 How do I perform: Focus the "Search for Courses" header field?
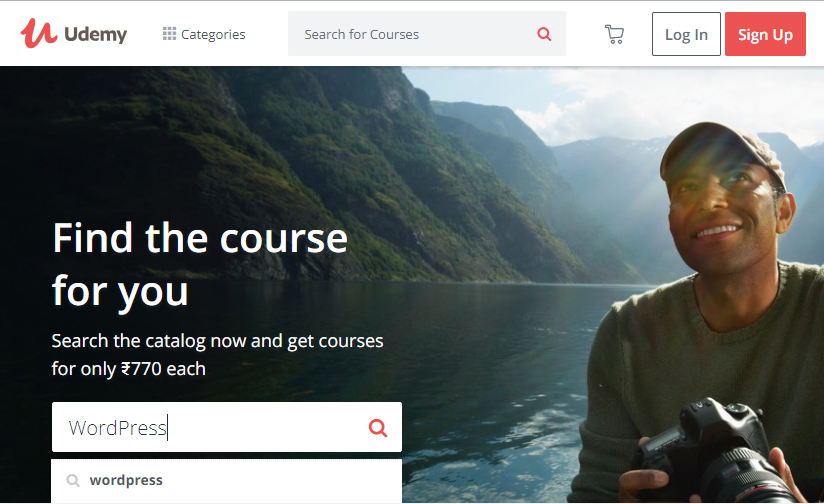(x=410, y=34)
